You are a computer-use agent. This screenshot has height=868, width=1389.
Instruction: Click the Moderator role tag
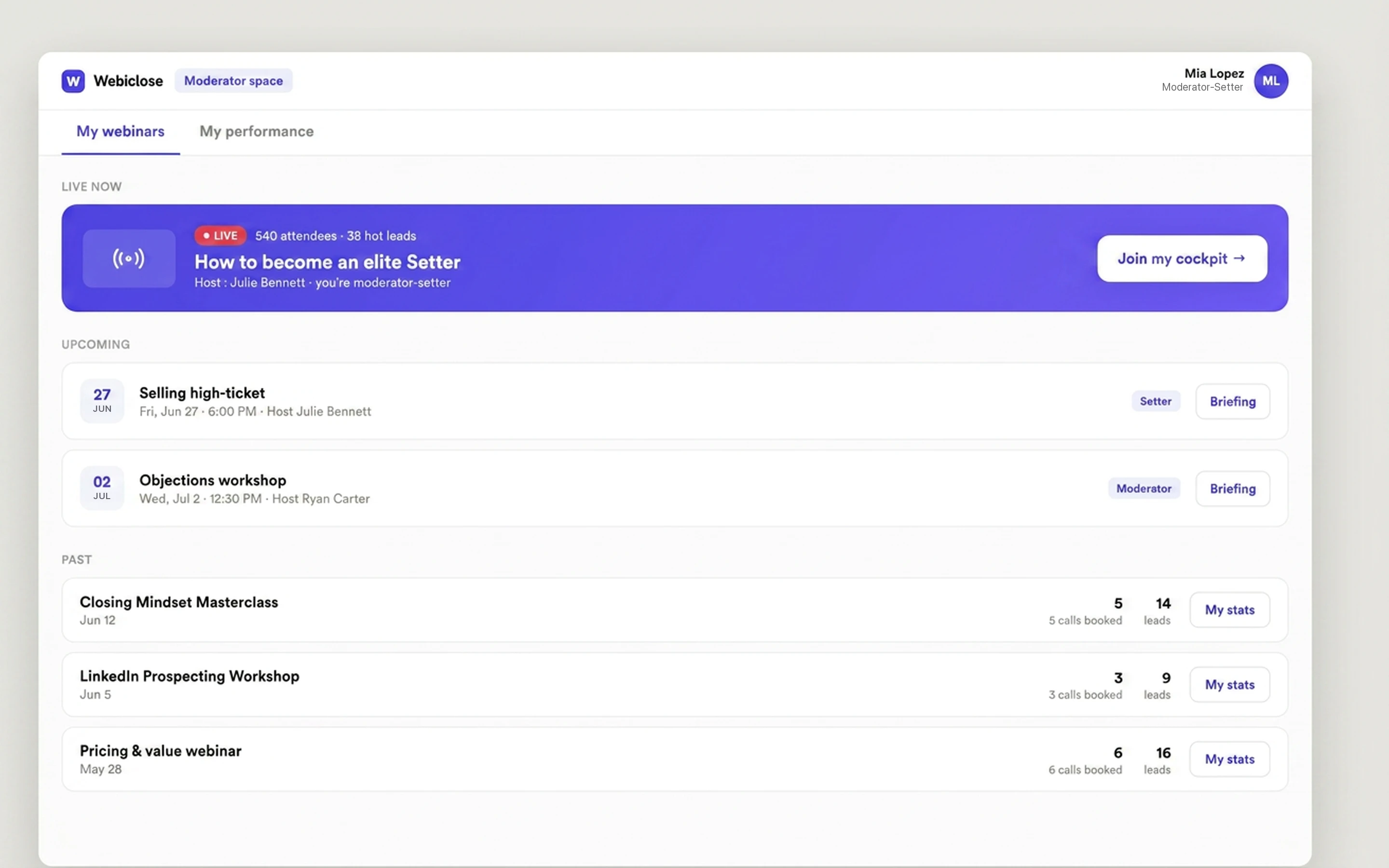(1144, 488)
